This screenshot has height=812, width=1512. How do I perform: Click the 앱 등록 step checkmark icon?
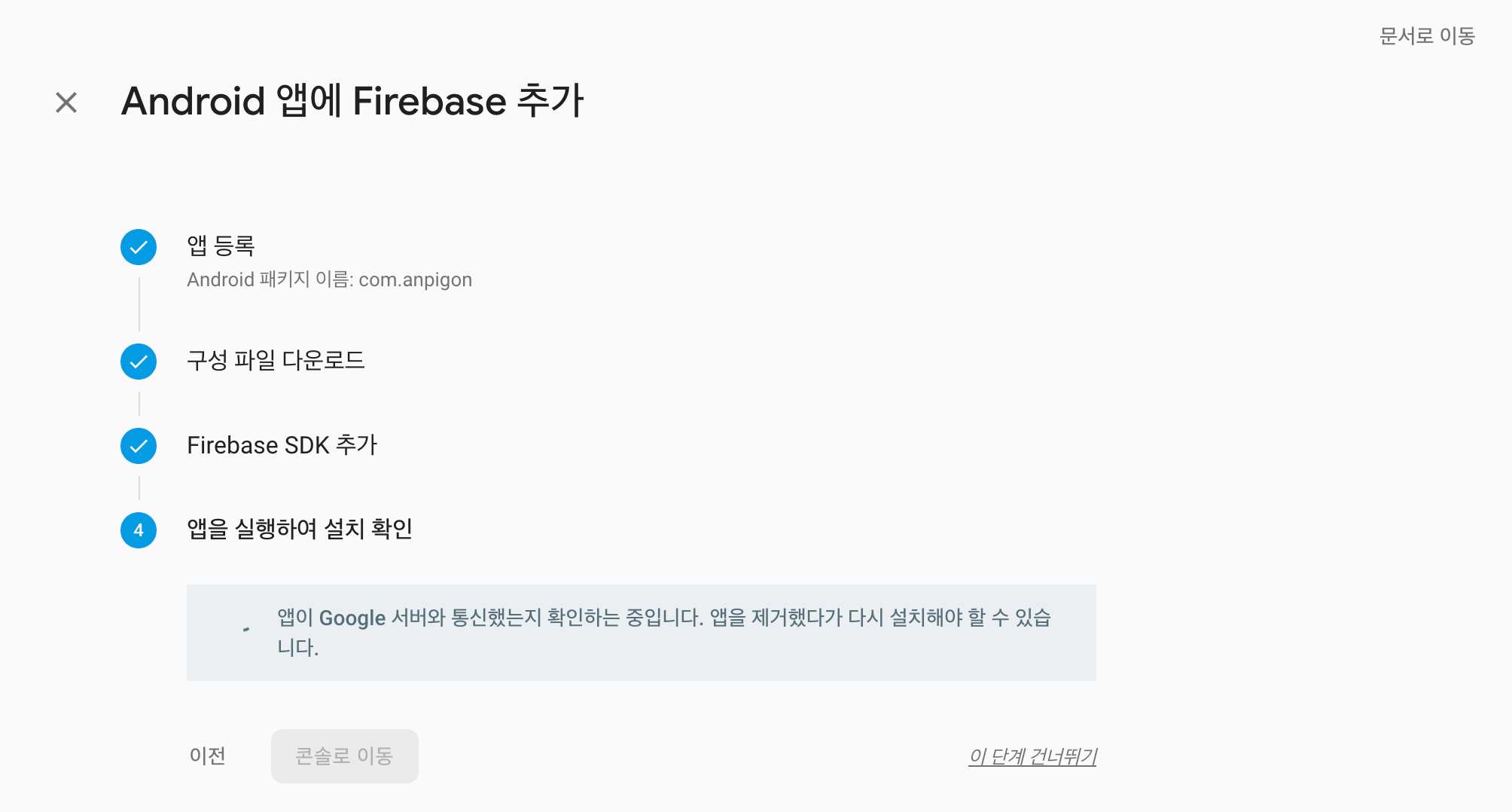pos(139,247)
